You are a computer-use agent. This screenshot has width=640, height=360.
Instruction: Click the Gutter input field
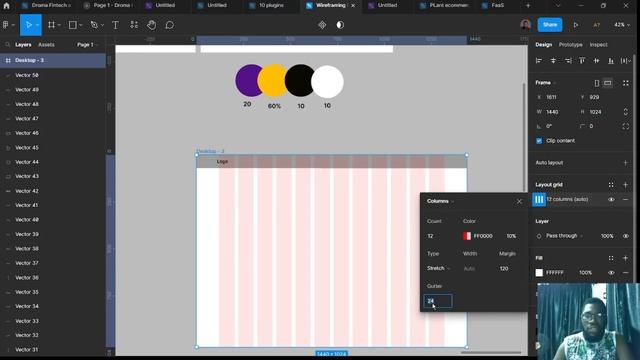click(438, 301)
